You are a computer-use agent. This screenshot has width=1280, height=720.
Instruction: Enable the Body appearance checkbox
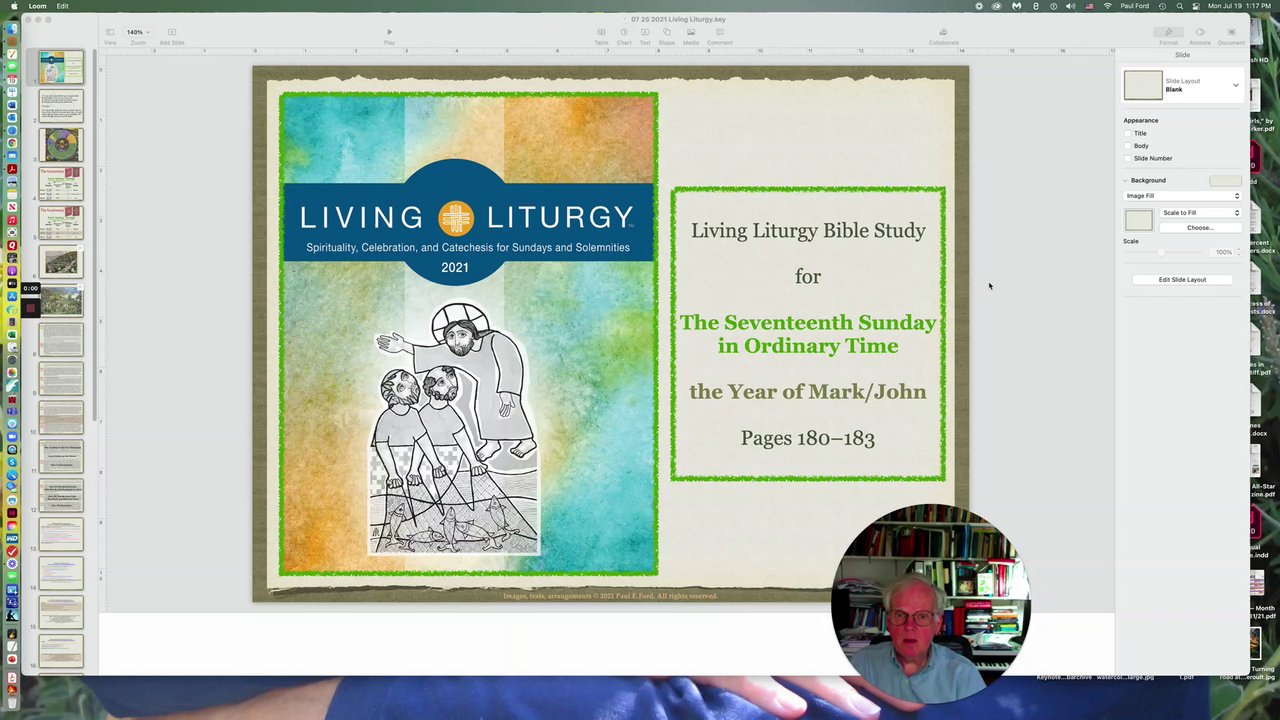click(1128, 146)
